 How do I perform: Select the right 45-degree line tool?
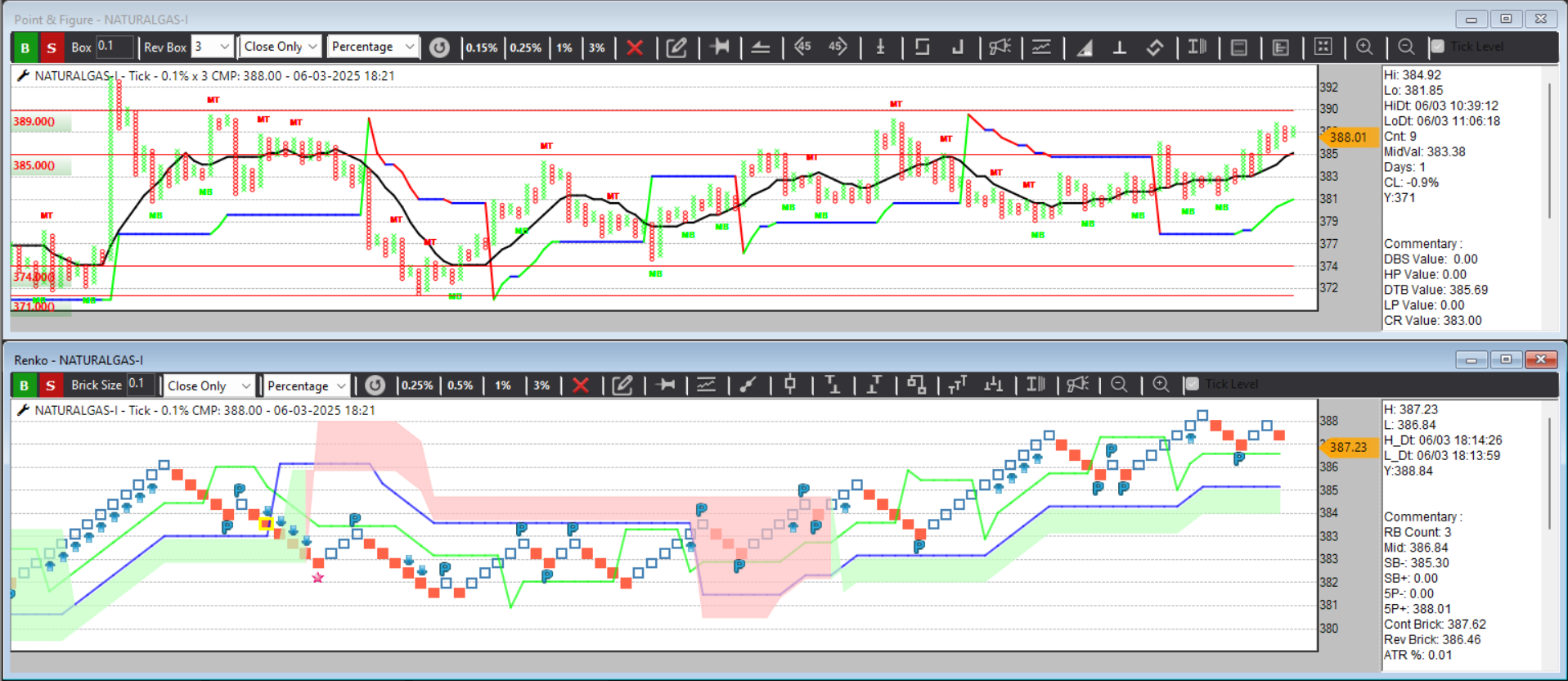(838, 47)
